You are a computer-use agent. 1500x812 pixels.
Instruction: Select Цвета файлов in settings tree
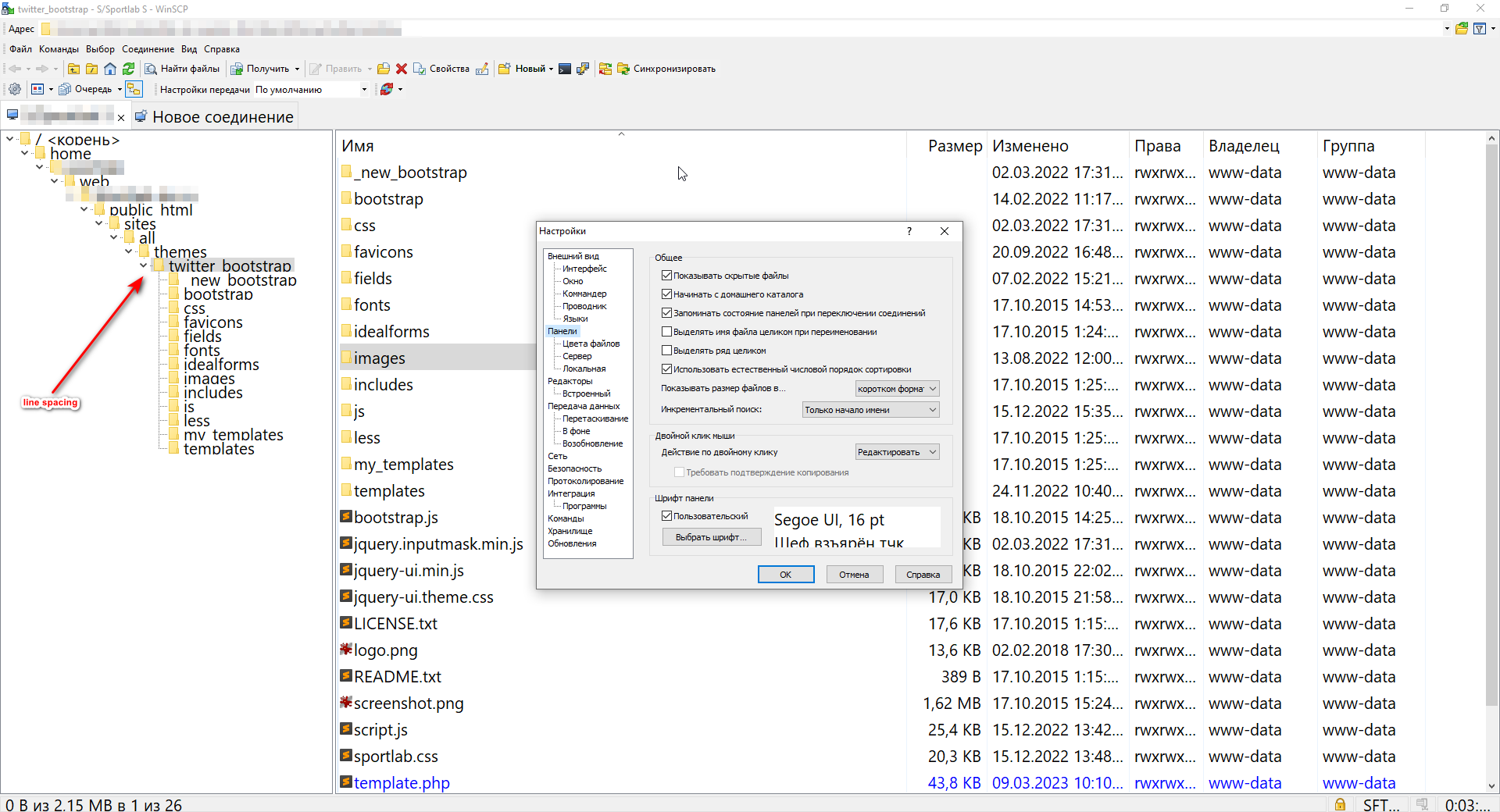(x=591, y=344)
